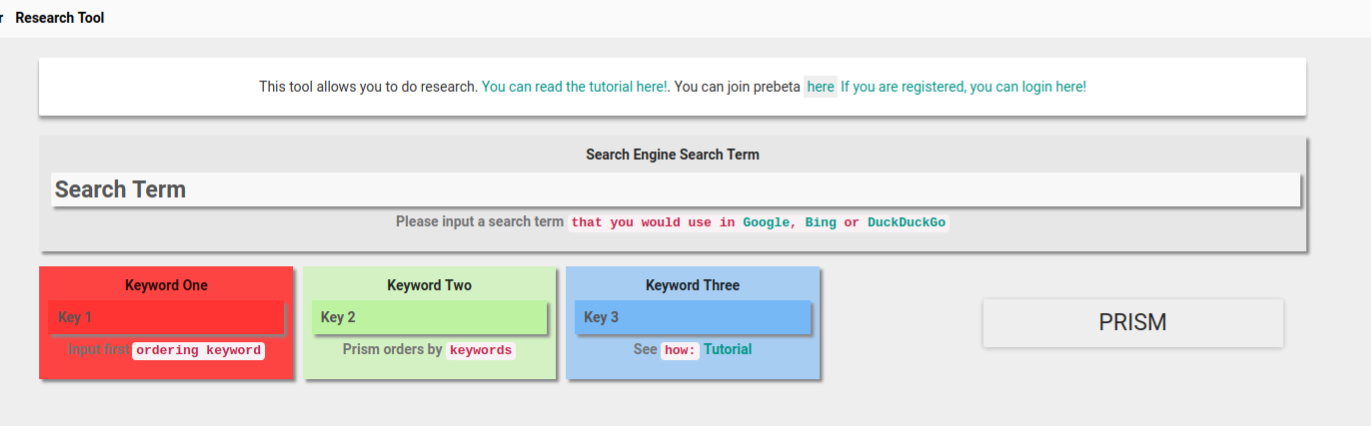Open 'If you are registered, you can login here!' link

click(963, 87)
